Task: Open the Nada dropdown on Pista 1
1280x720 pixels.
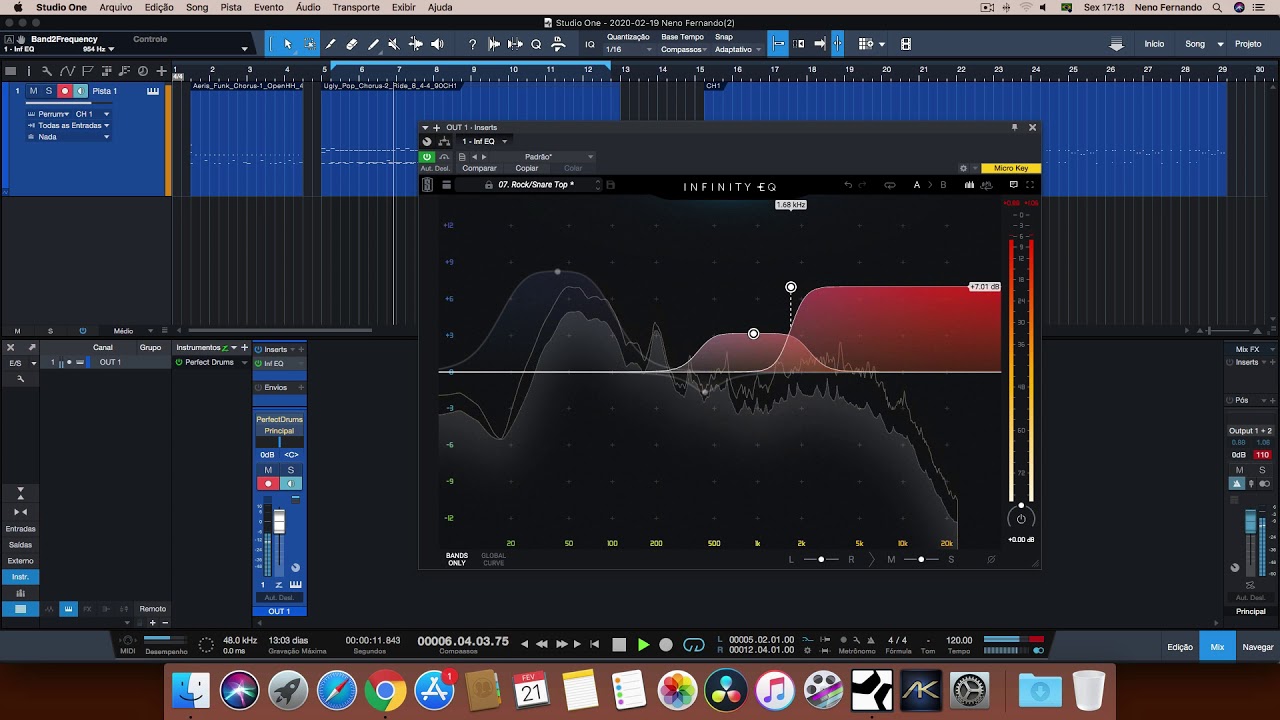Action: click(x=69, y=136)
